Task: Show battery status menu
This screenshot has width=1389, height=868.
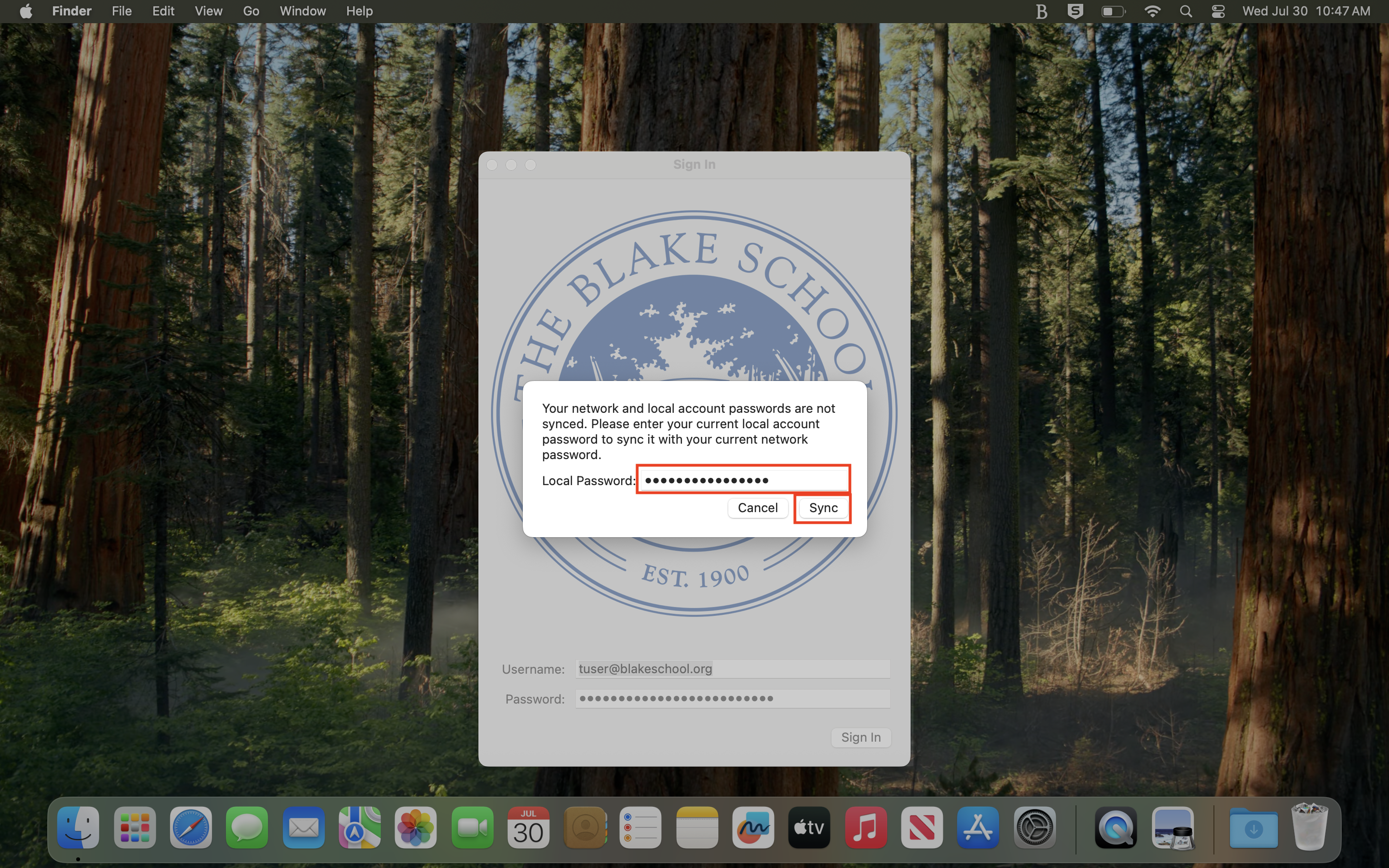Action: (x=1114, y=11)
